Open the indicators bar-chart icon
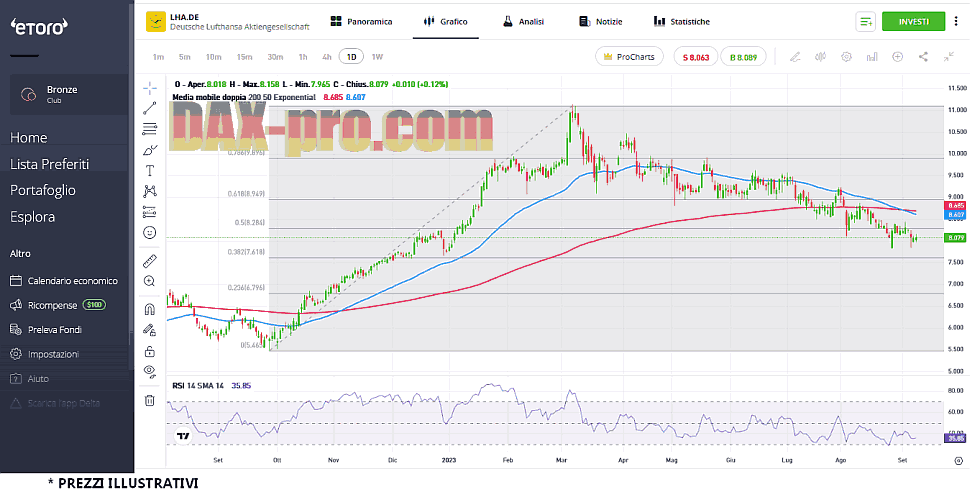This screenshot has height=492, width=970. tap(872, 57)
